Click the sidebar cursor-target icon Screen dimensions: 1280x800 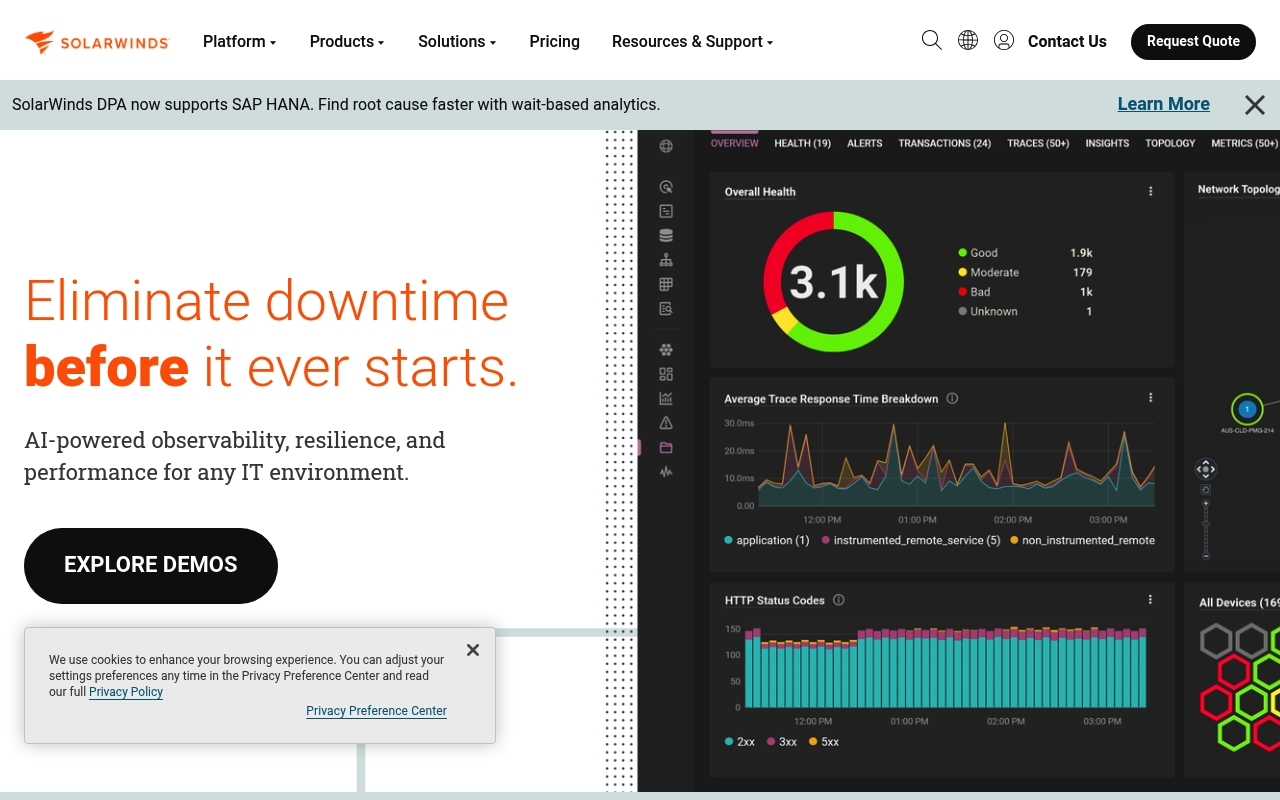click(666, 187)
